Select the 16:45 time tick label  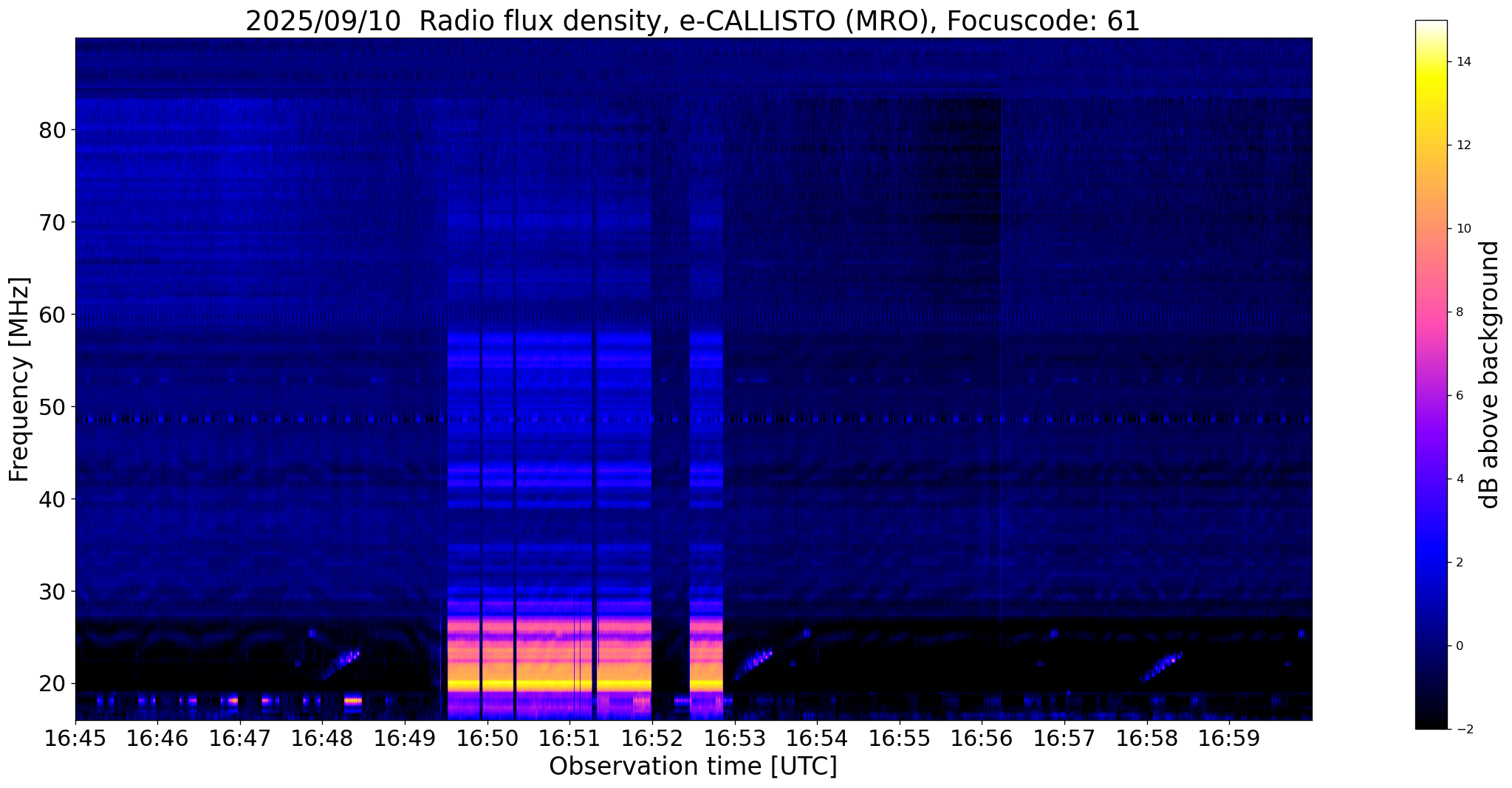pos(75,739)
